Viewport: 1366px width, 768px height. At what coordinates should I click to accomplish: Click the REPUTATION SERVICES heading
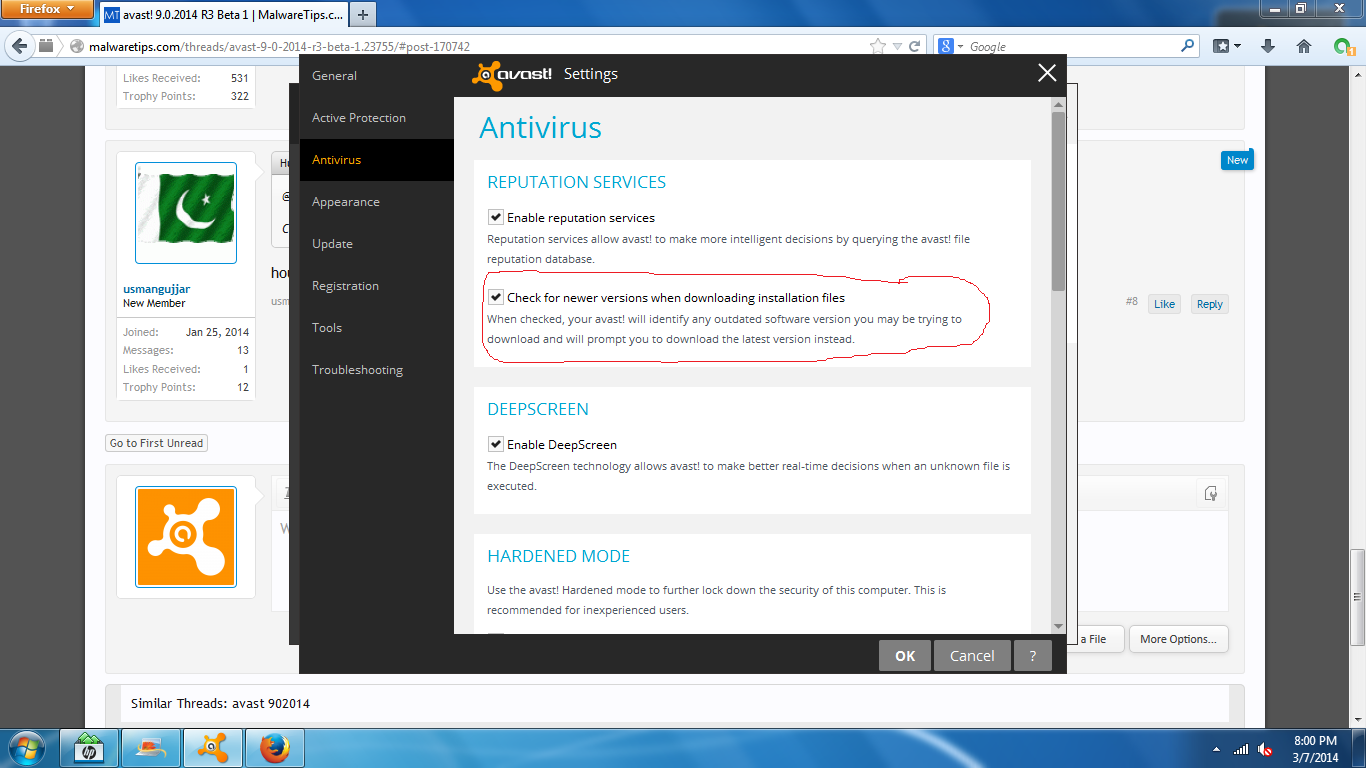coord(577,182)
